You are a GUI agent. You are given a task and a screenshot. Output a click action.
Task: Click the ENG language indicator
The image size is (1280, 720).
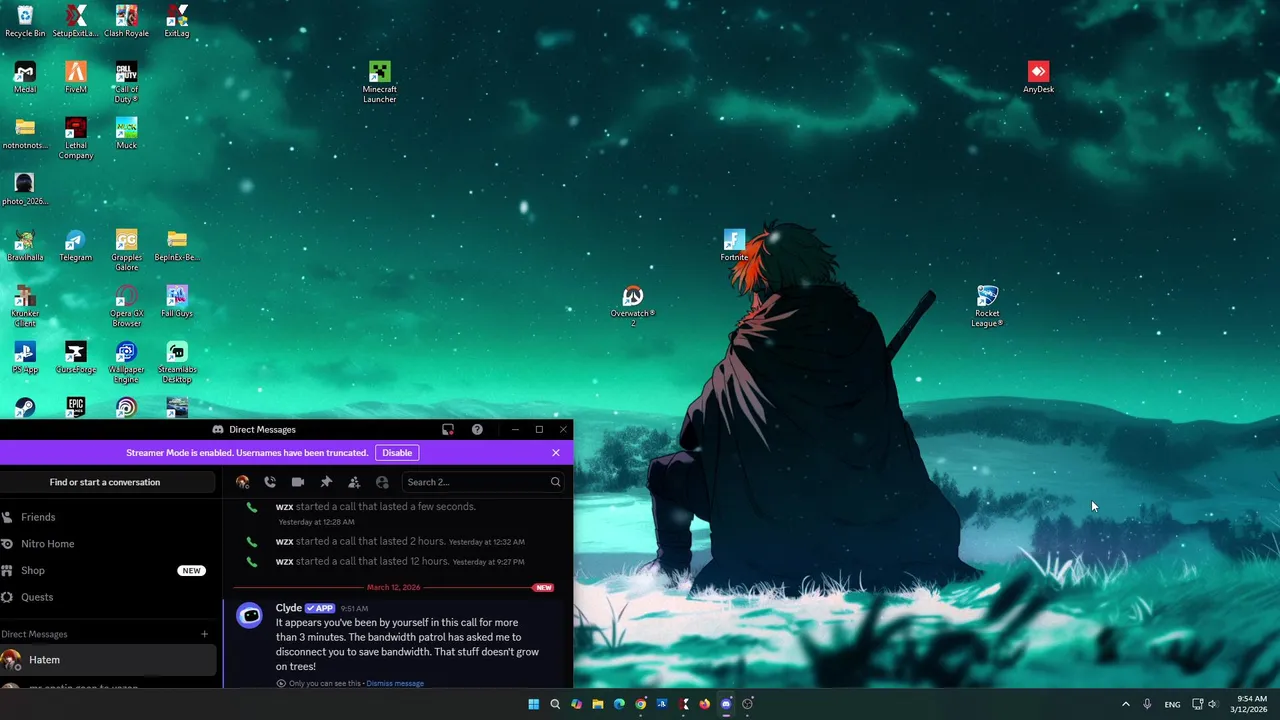1172,704
